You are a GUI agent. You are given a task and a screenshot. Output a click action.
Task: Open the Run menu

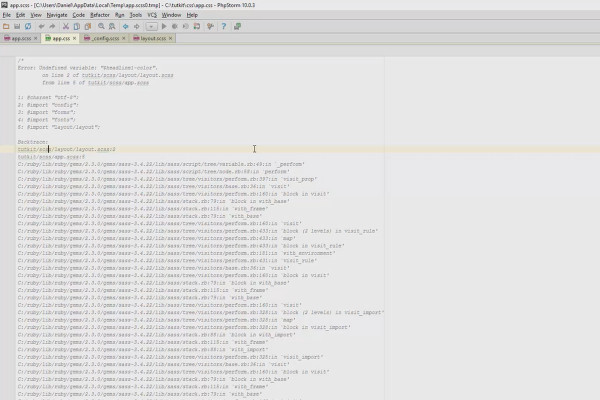coord(119,15)
